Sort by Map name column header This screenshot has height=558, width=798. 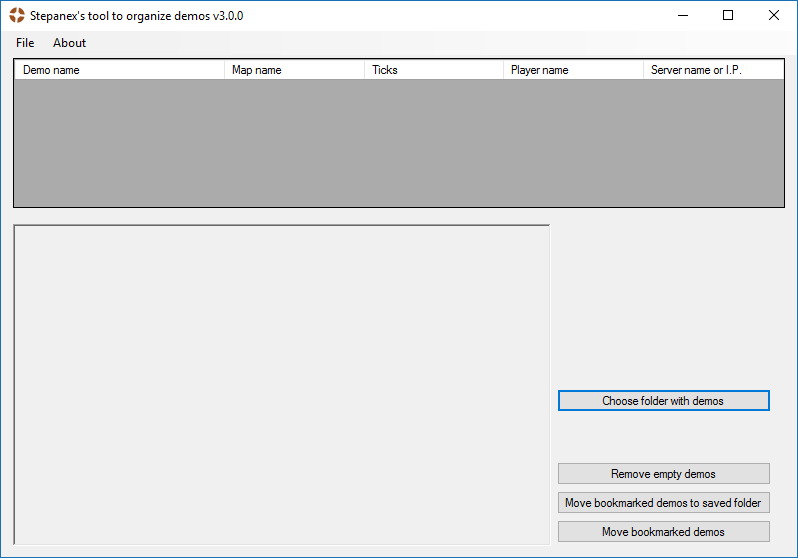(x=295, y=70)
